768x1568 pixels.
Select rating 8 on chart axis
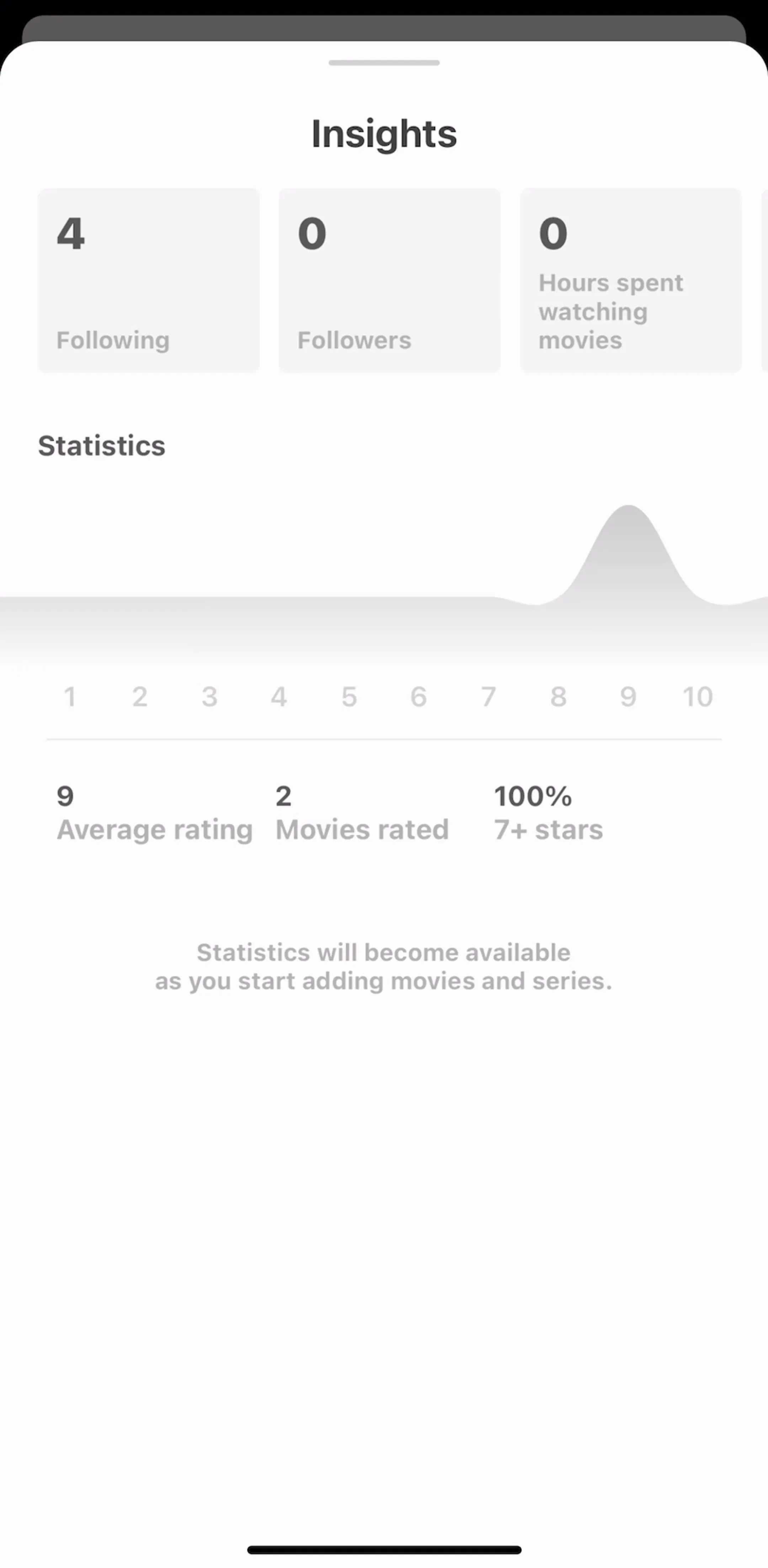558,696
